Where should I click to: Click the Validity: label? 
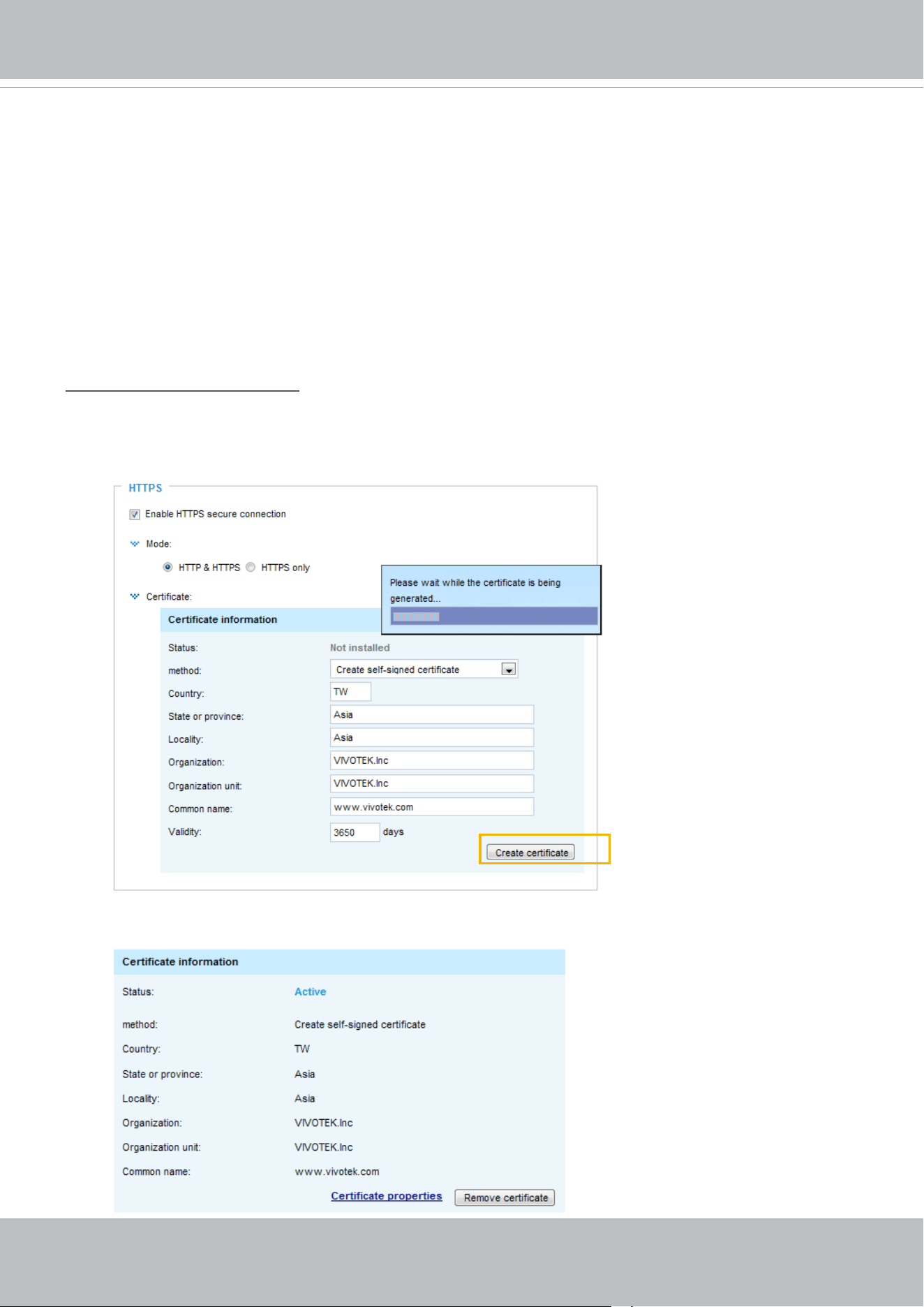[x=184, y=832]
